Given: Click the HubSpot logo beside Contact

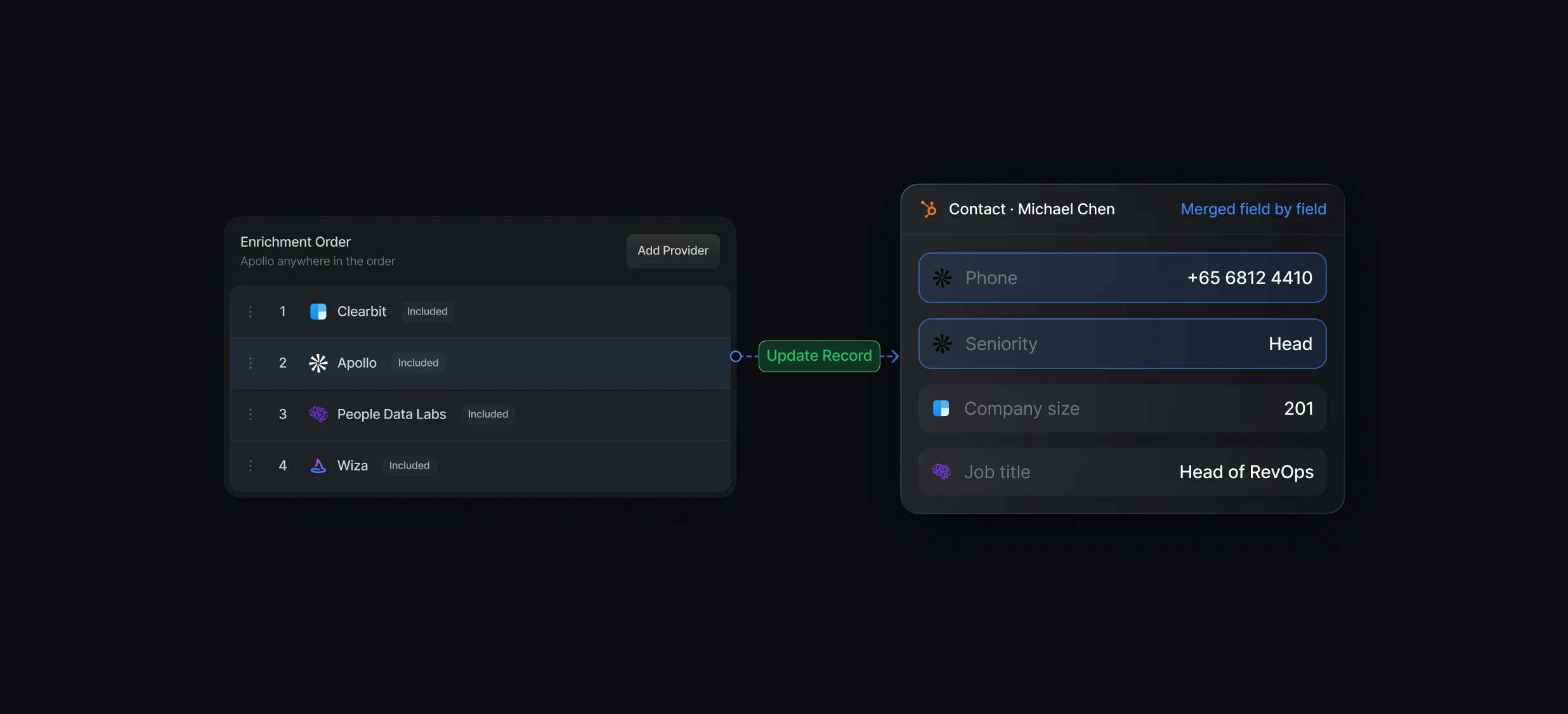Looking at the screenshot, I should pyautogui.click(x=929, y=209).
